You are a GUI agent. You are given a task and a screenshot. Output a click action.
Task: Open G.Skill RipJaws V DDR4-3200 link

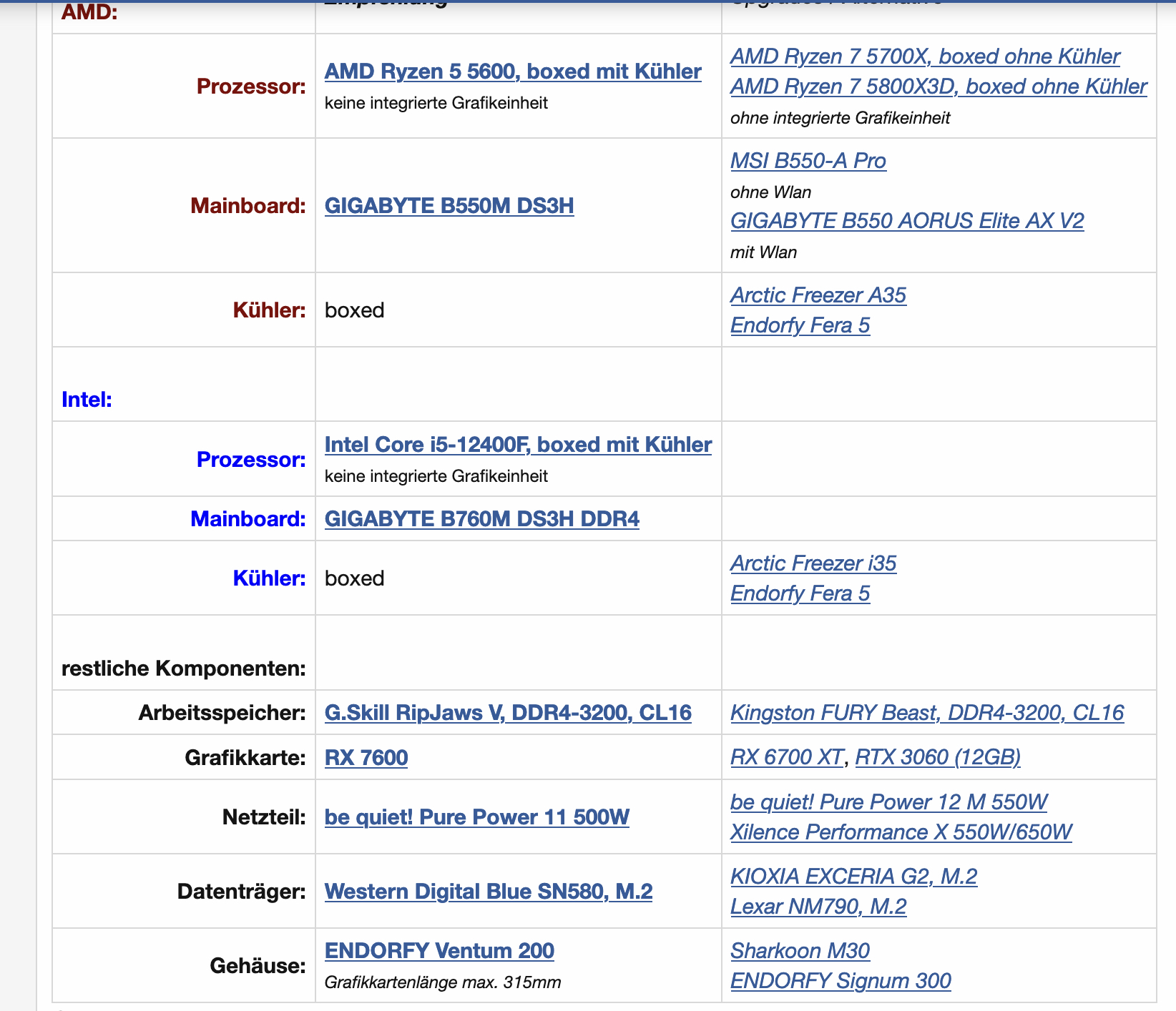pyautogui.click(x=508, y=713)
